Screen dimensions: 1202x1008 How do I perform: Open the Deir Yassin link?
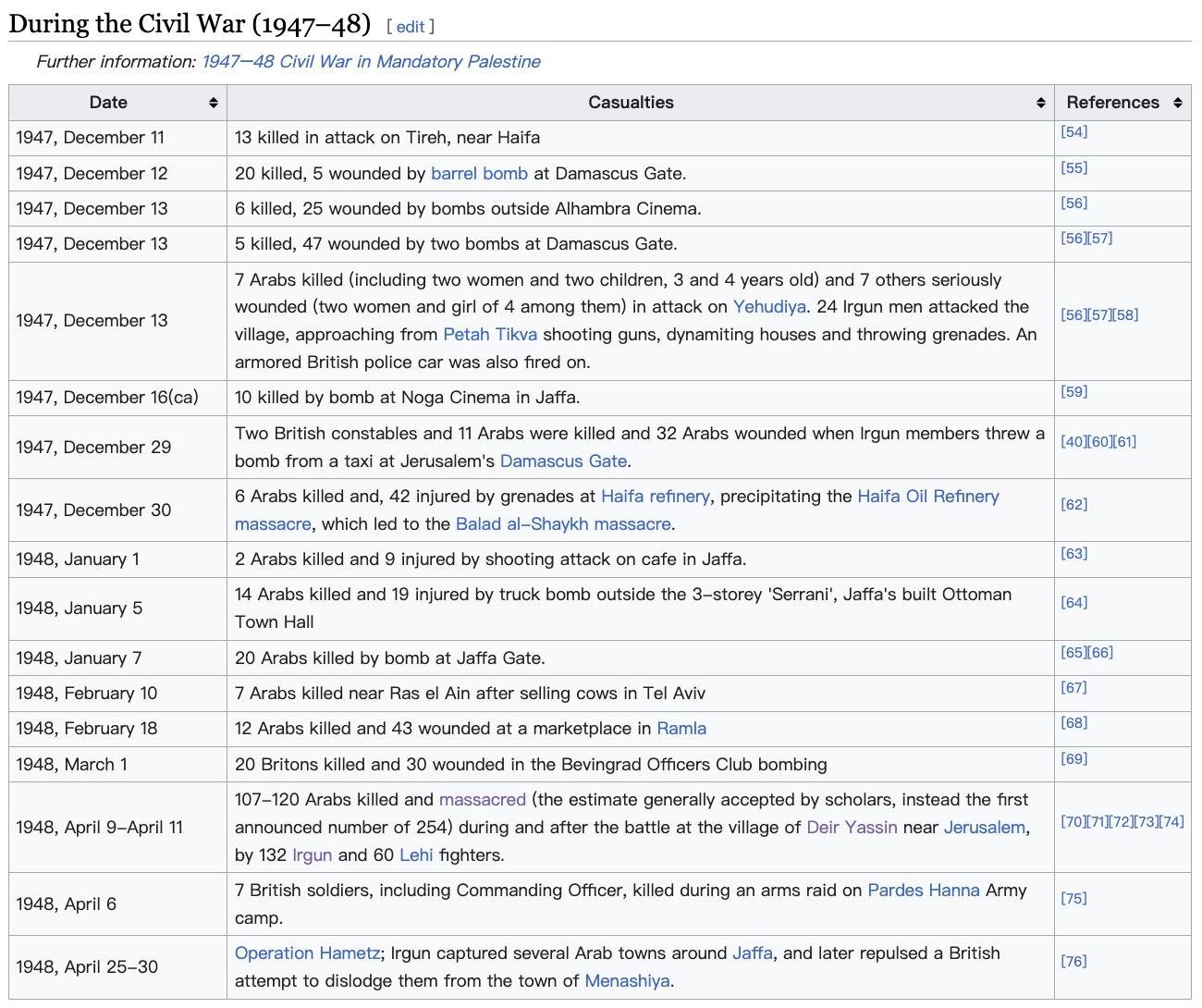click(x=852, y=827)
